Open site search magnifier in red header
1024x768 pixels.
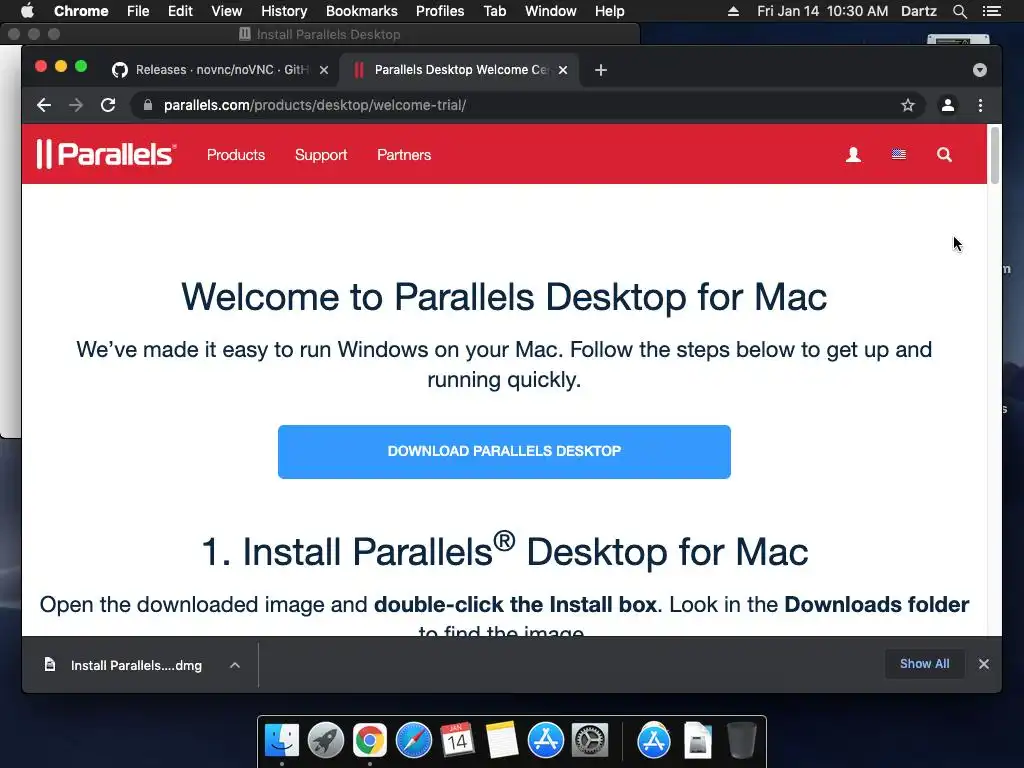pos(944,155)
